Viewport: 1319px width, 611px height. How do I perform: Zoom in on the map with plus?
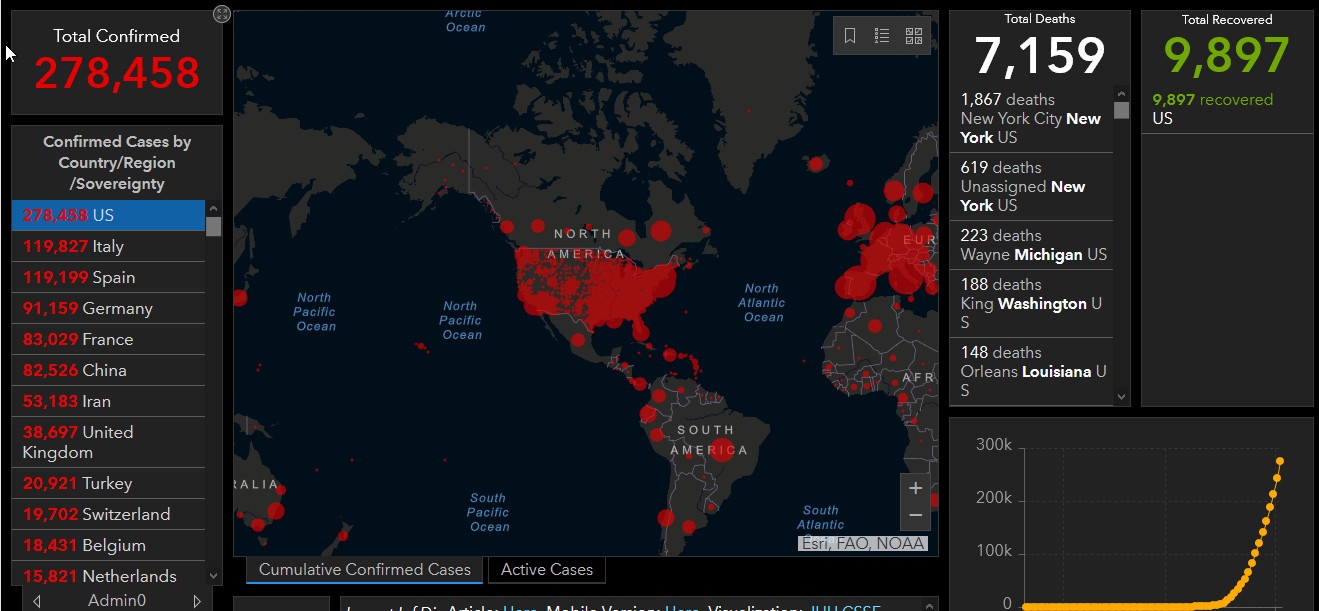915,489
